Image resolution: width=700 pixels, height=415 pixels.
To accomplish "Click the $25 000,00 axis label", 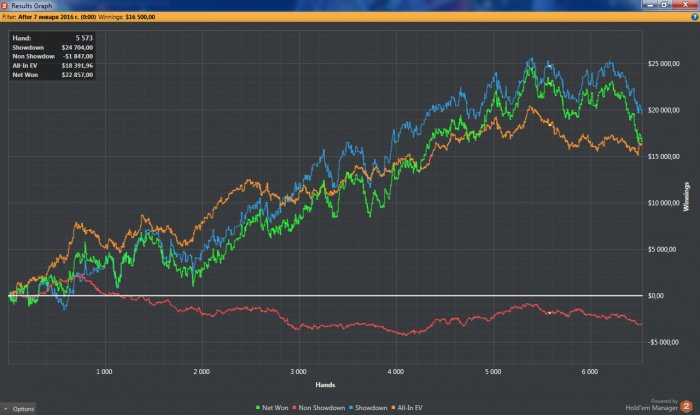I will click(664, 64).
